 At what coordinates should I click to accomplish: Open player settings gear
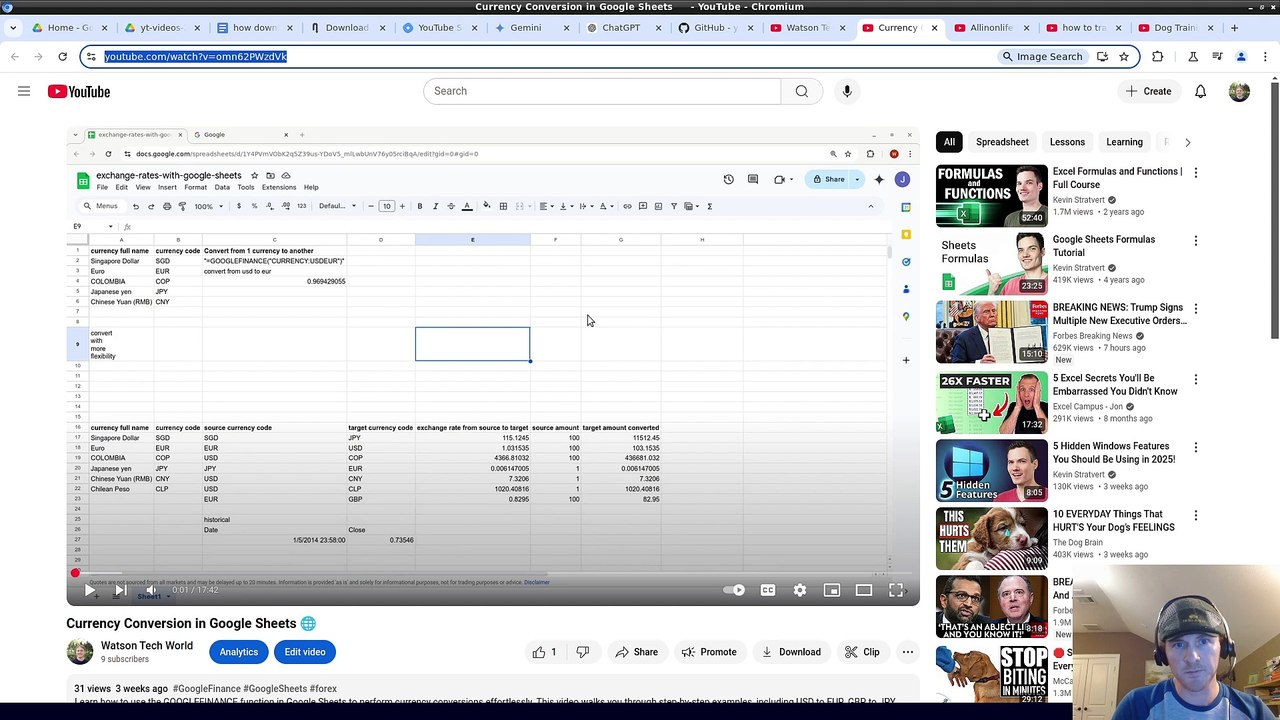click(x=800, y=590)
